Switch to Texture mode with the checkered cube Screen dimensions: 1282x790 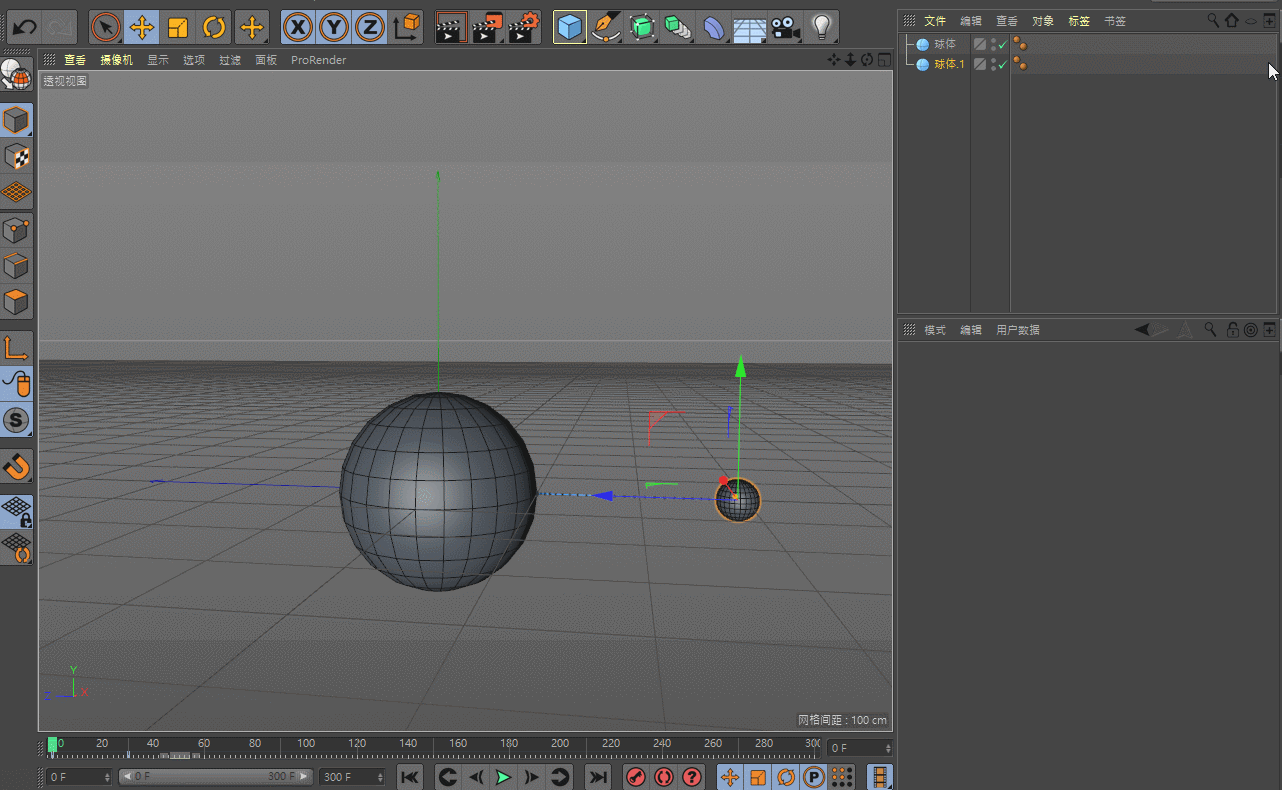tap(16, 156)
